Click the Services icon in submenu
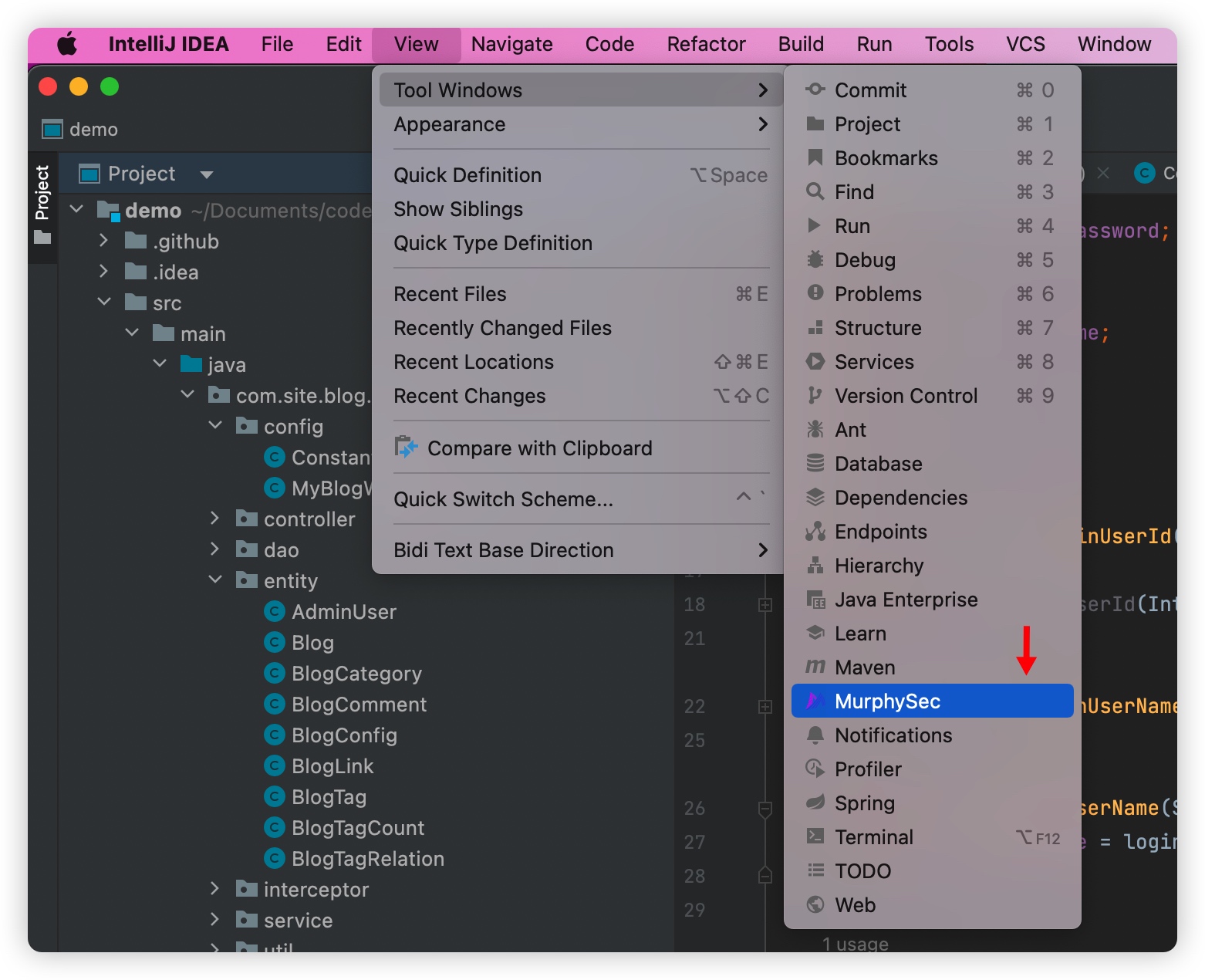The height and width of the screenshot is (980, 1205). pyautogui.click(x=815, y=361)
